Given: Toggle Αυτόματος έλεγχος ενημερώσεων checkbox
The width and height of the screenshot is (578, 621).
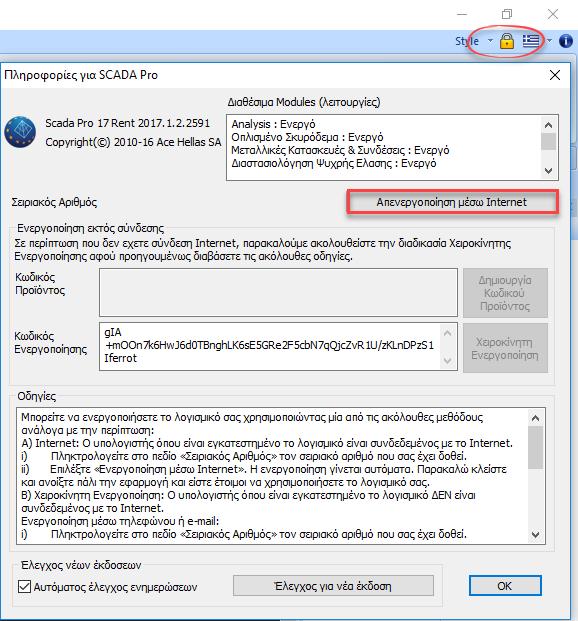Looking at the screenshot, I should click(24, 587).
